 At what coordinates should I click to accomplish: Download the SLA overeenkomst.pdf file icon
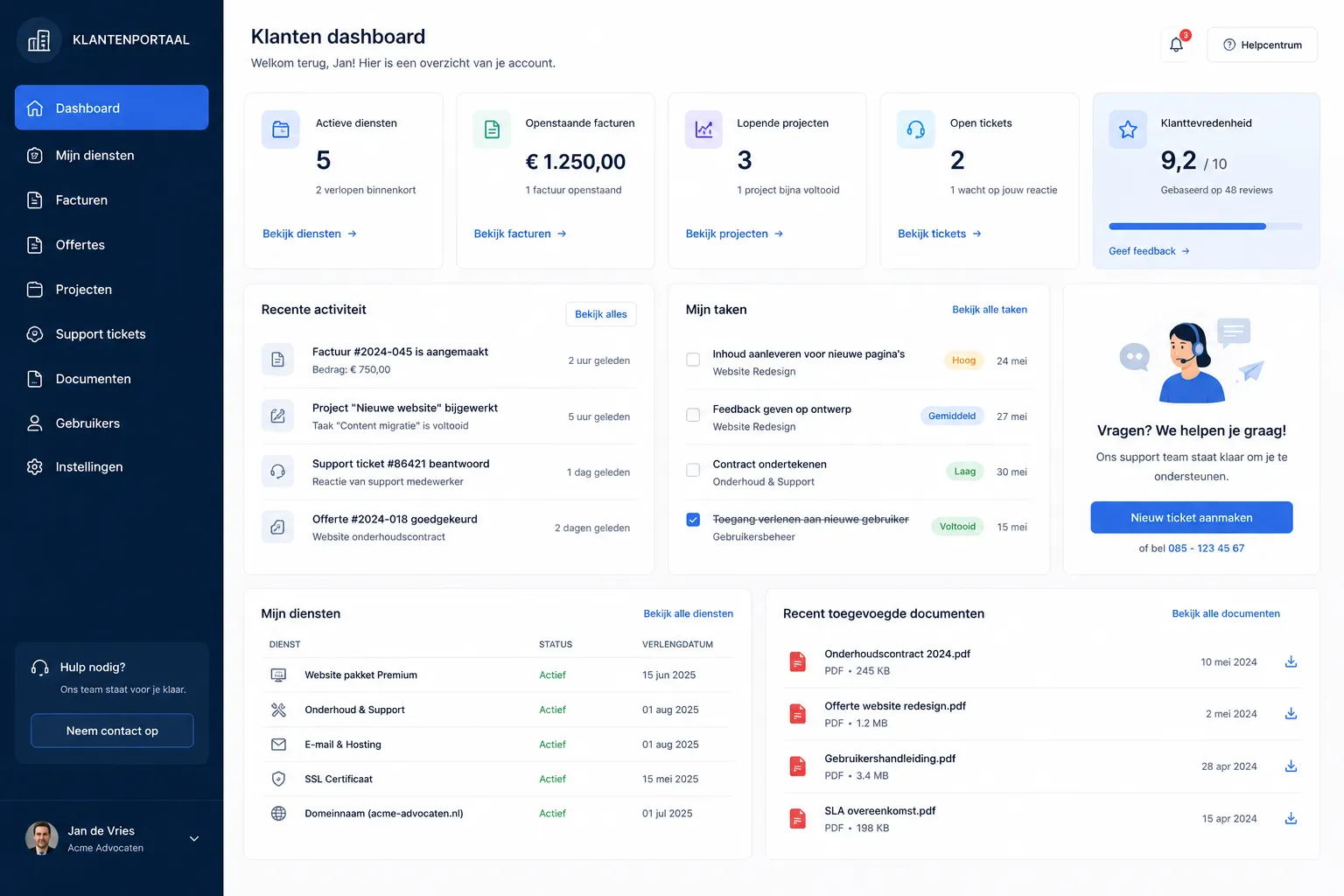coord(798,819)
